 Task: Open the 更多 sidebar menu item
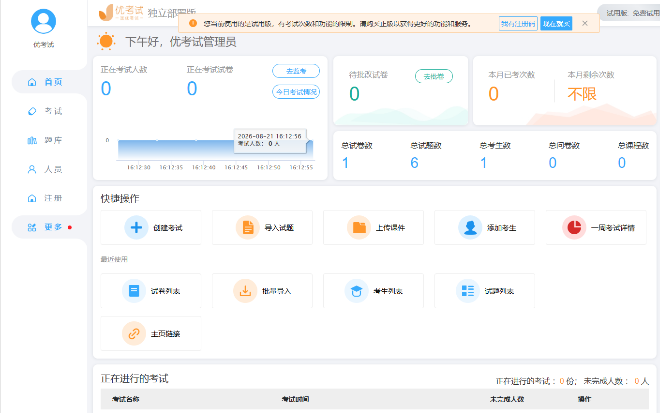[x=49, y=227]
